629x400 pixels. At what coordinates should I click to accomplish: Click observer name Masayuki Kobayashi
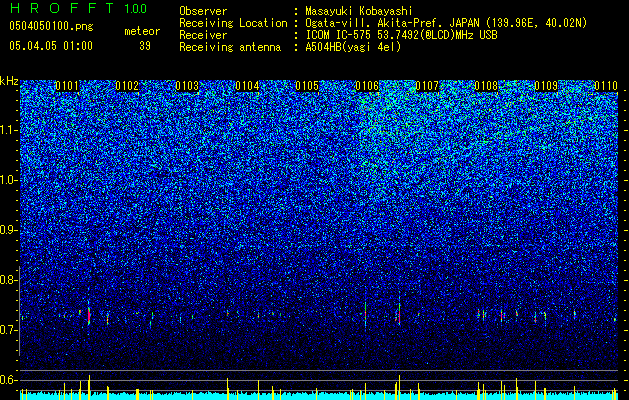[358, 11]
